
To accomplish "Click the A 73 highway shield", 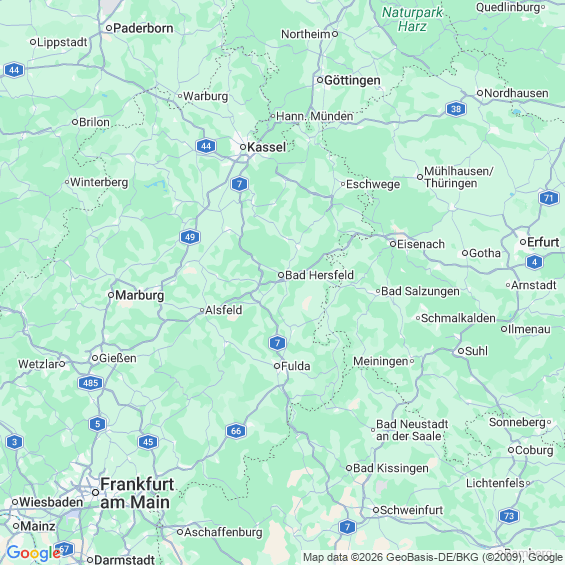I will [509, 516].
